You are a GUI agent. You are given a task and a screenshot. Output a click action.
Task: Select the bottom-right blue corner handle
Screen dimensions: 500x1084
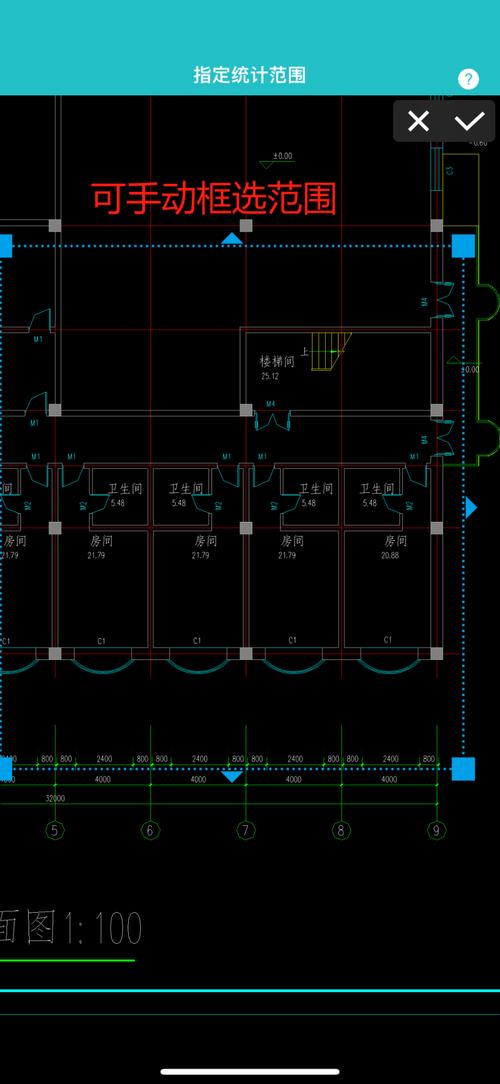click(x=463, y=768)
